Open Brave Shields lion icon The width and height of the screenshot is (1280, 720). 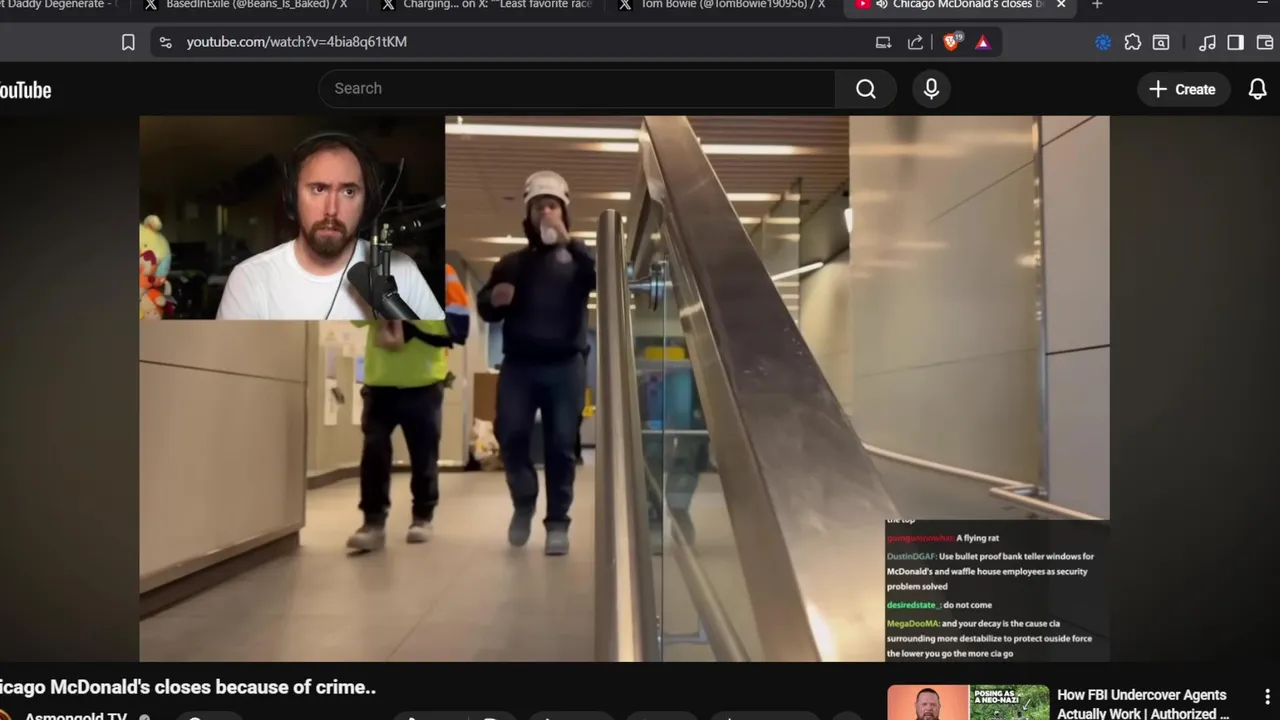coord(951,42)
